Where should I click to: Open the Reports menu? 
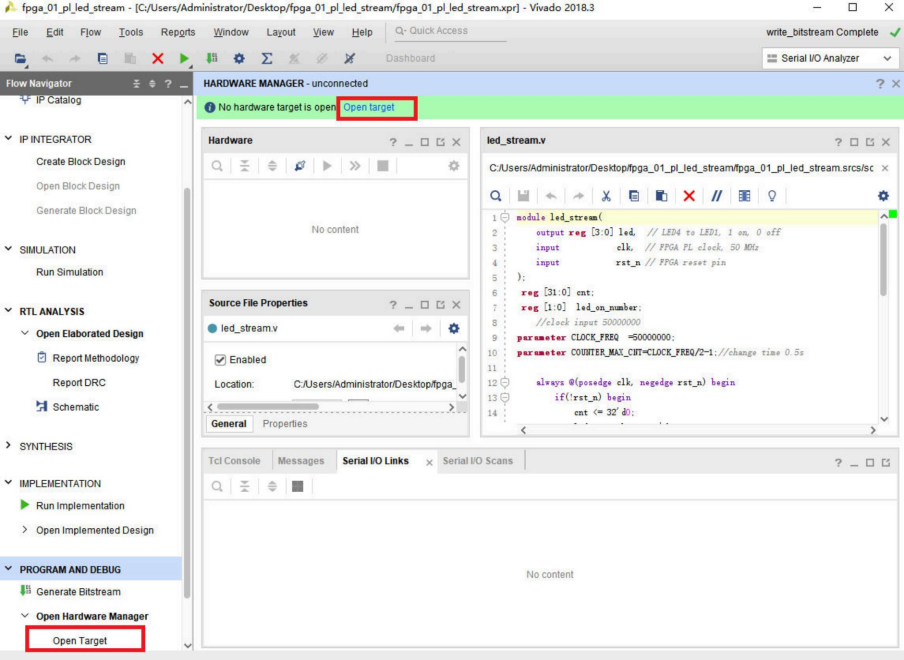(178, 32)
